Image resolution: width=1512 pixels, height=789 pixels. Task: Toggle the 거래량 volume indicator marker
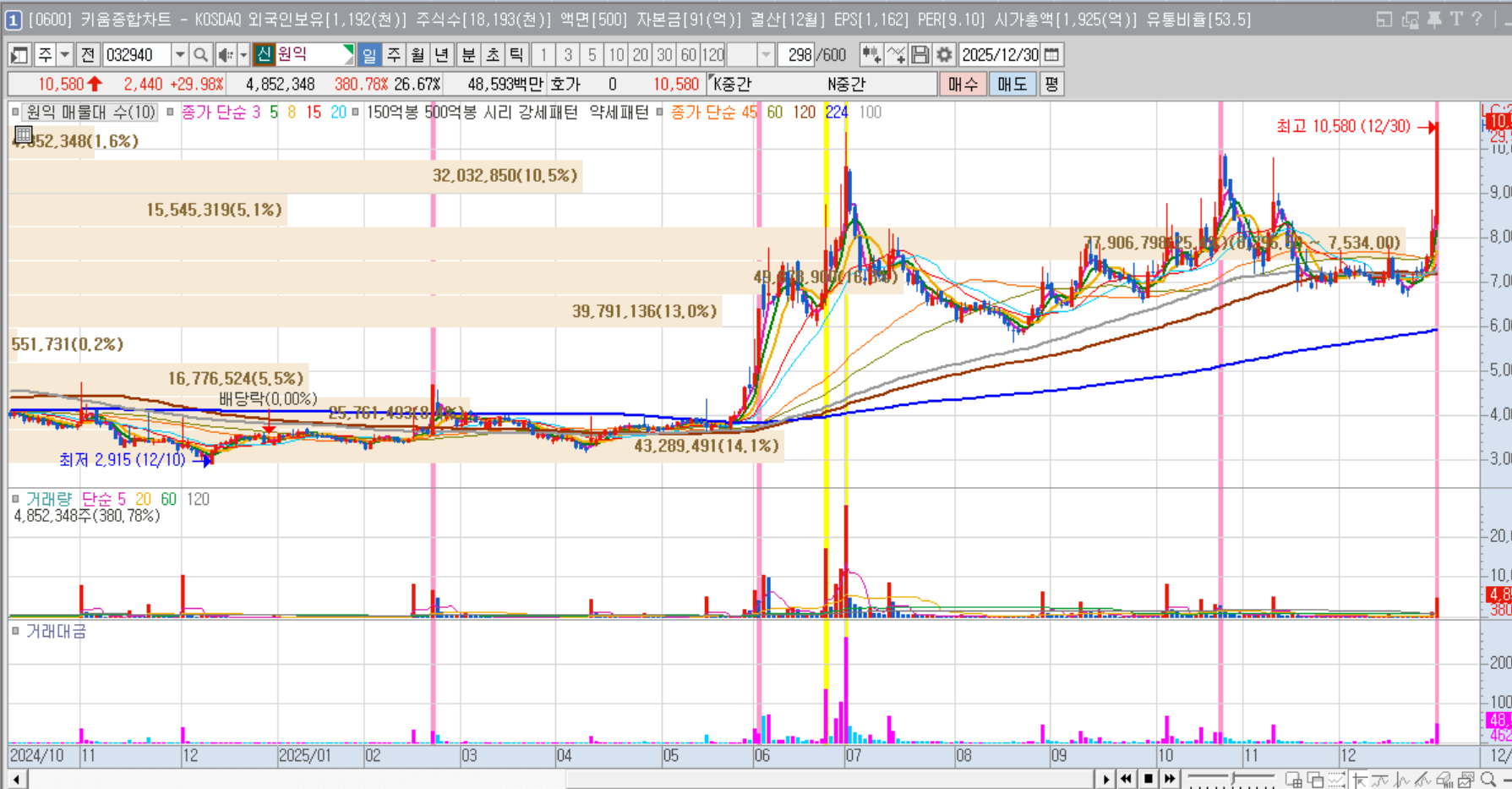point(15,499)
